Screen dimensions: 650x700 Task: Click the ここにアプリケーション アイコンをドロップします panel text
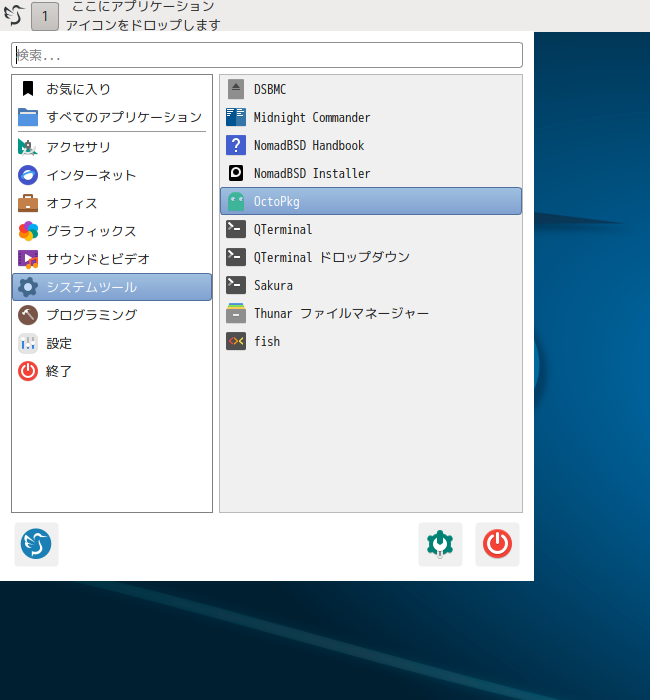[143, 15]
